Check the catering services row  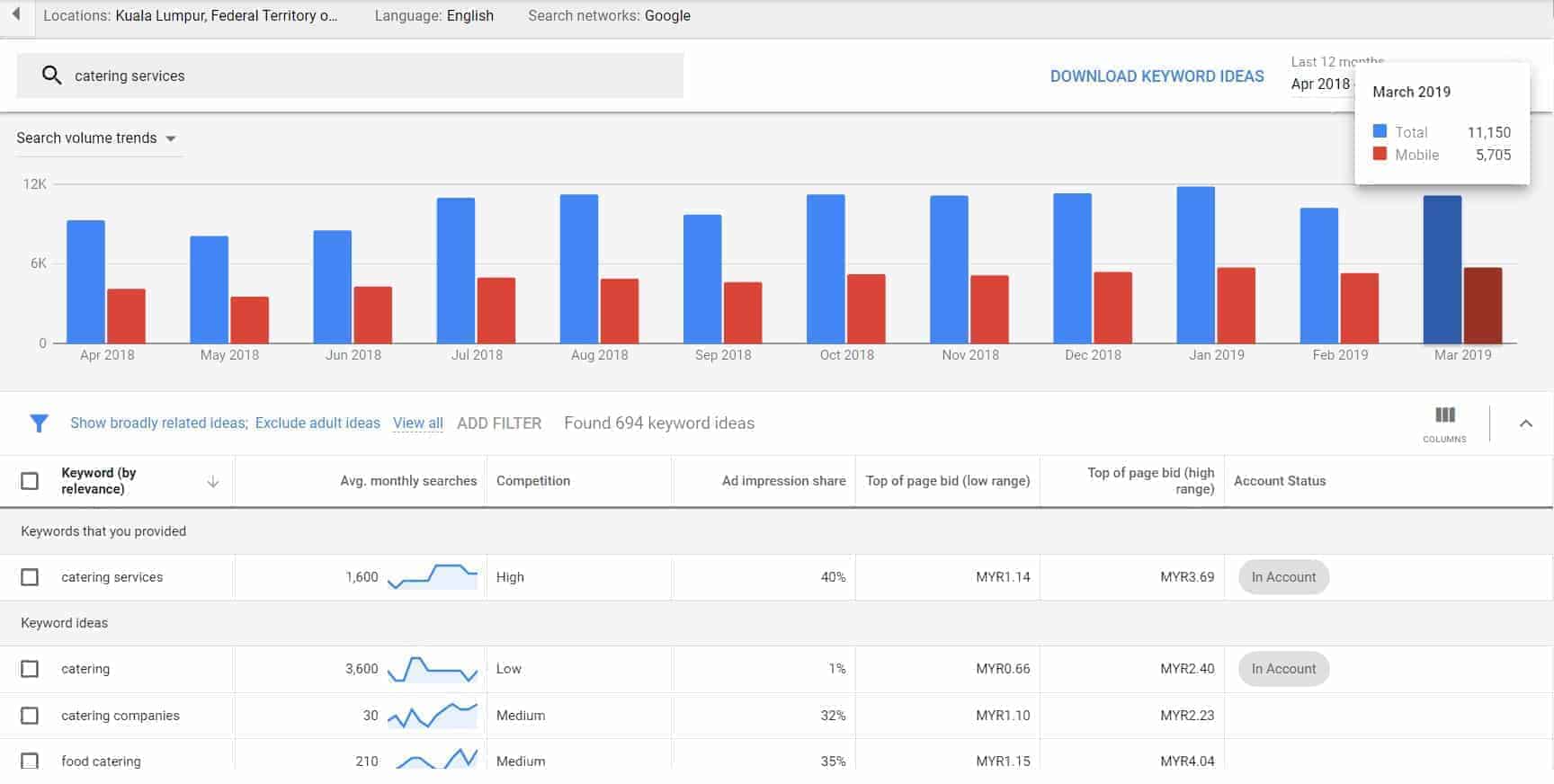[x=30, y=577]
